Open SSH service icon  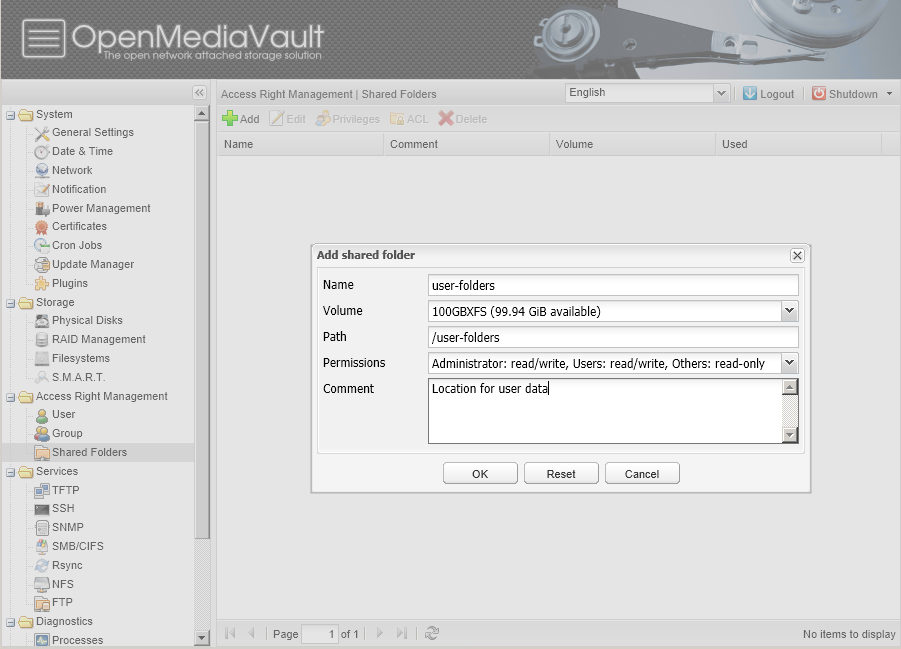(42, 509)
